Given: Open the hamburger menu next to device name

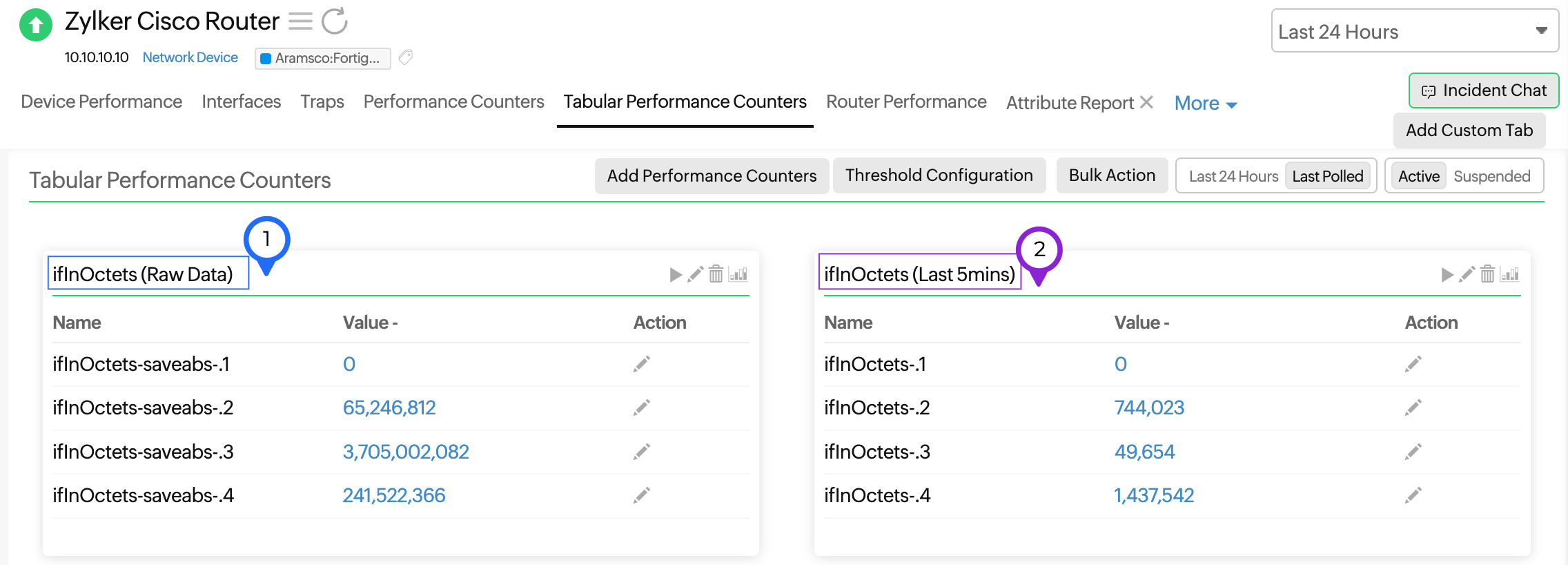Looking at the screenshot, I should pos(300,21).
